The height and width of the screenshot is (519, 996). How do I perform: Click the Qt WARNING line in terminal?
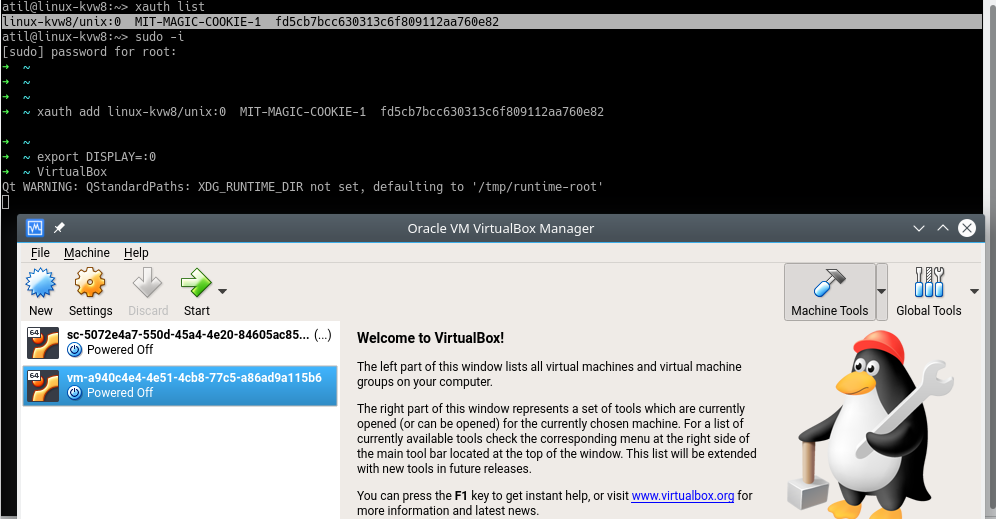point(302,187)
